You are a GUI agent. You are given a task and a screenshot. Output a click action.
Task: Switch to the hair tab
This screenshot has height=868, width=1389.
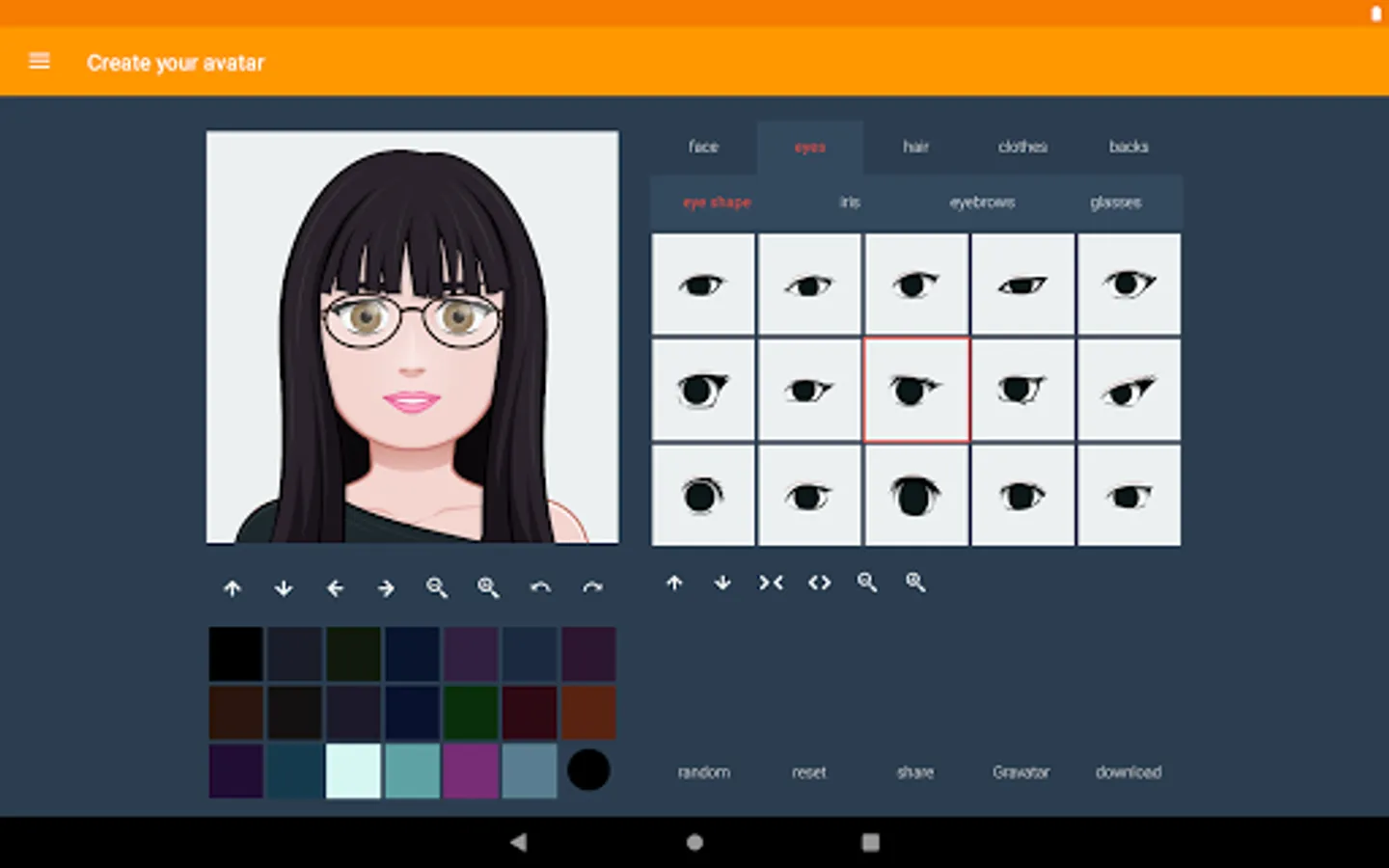(x=915, y=147)
